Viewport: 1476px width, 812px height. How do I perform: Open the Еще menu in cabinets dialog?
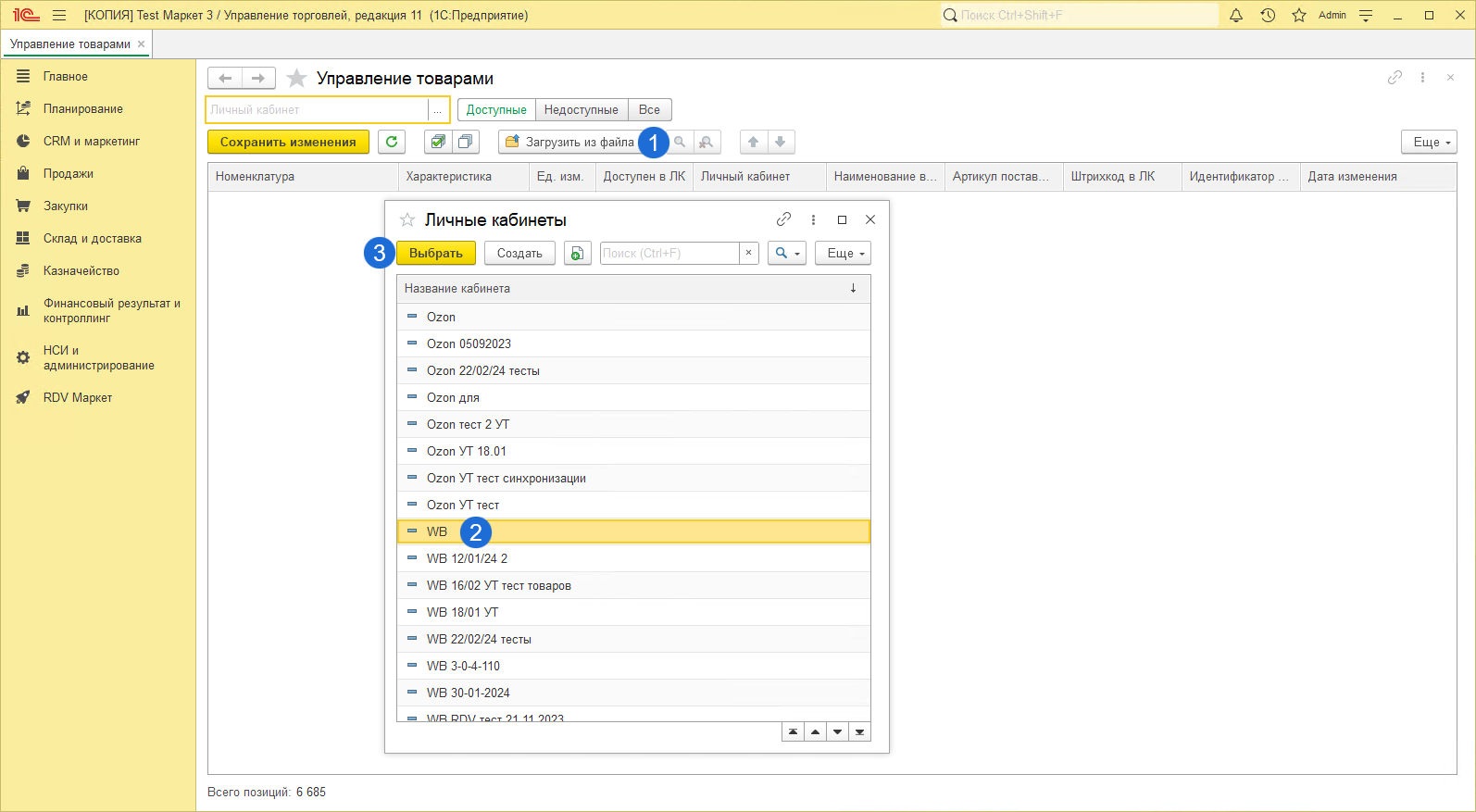pyautogui.click(x=843, y=253)
